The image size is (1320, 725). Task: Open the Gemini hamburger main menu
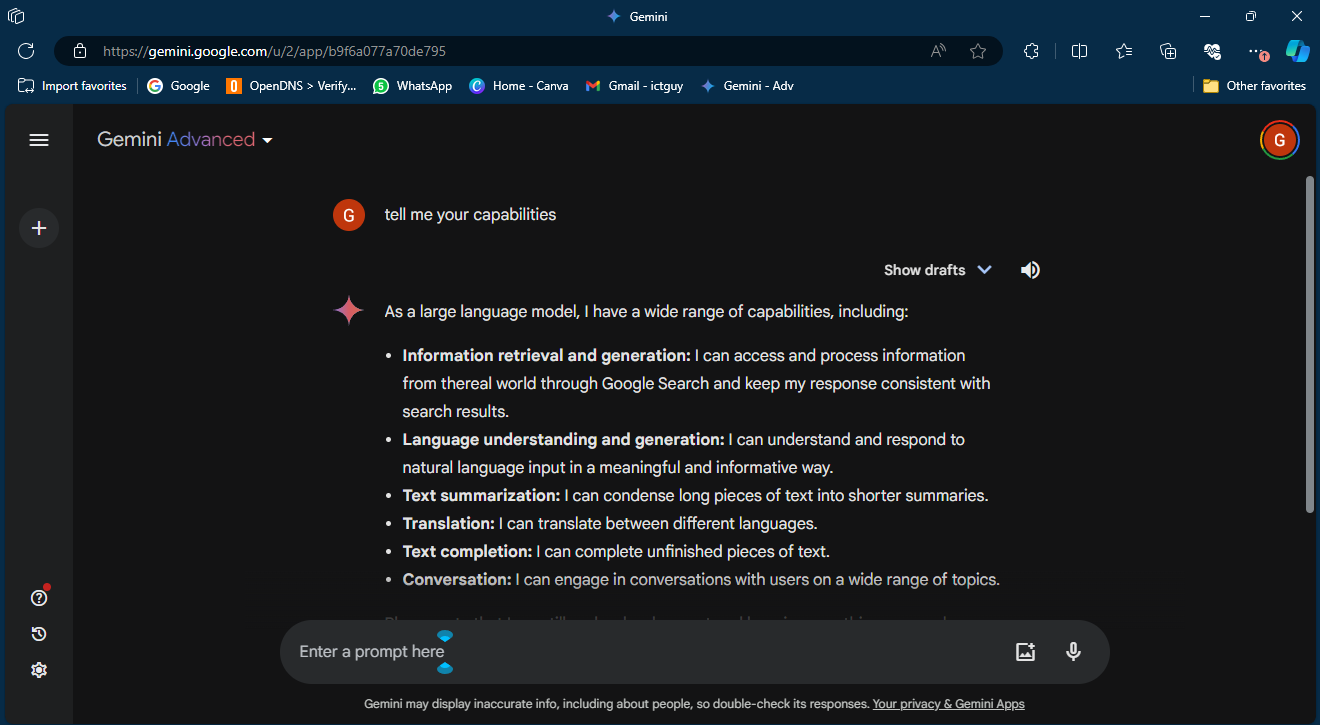(x=39, y=140)
